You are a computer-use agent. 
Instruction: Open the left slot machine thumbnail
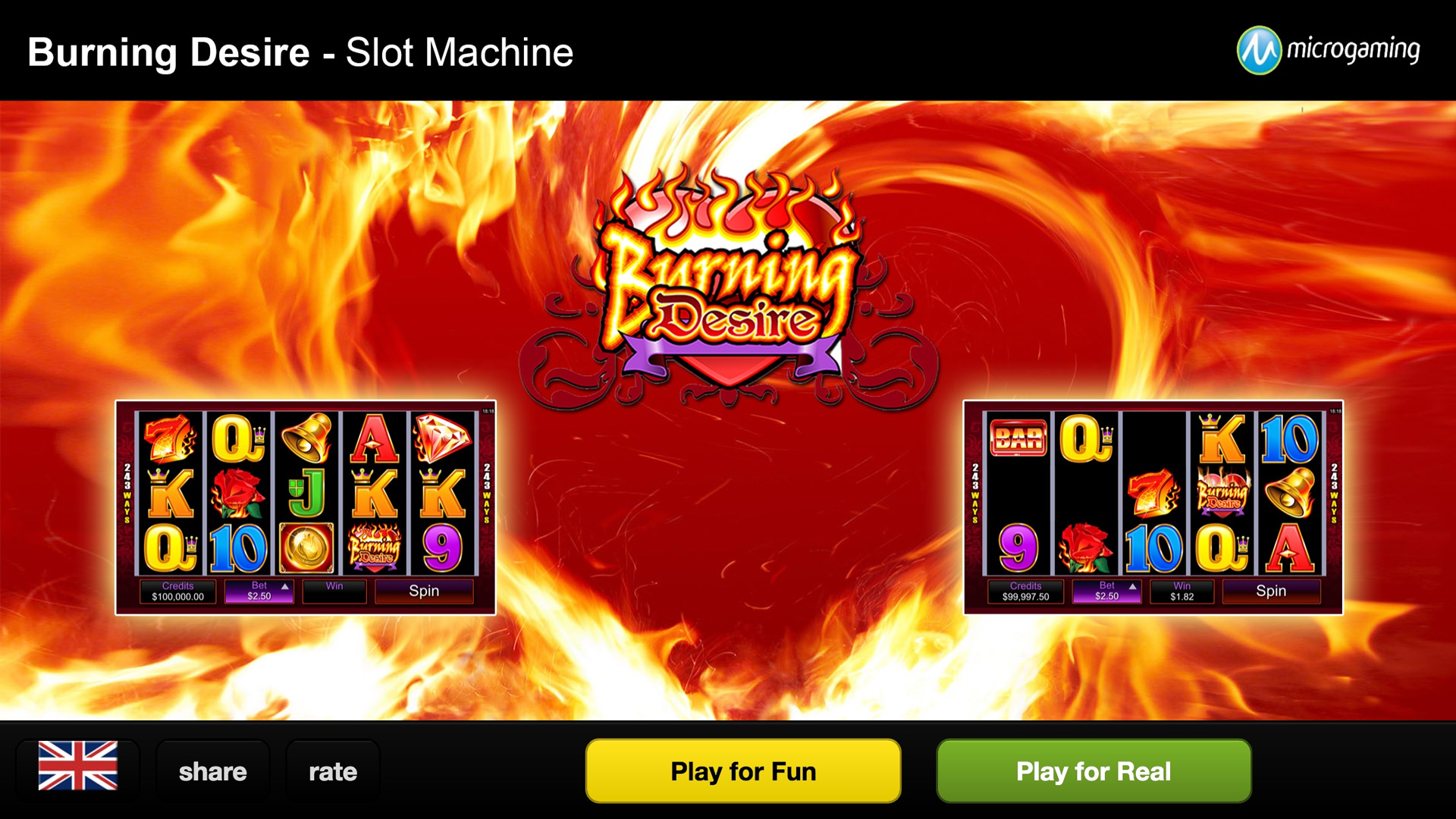(x=306, y=507)
